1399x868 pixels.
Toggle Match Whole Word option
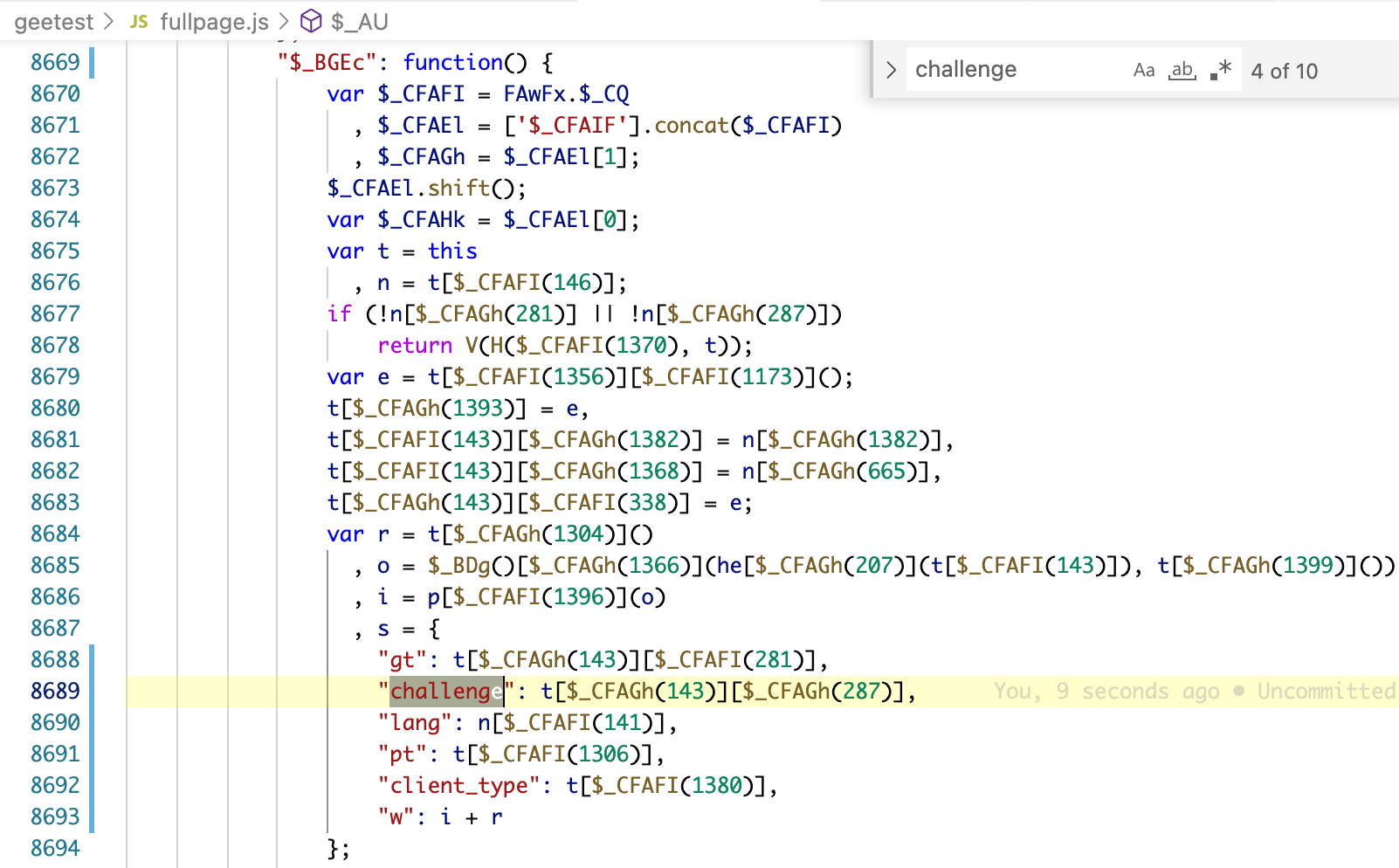point(1182,70)
